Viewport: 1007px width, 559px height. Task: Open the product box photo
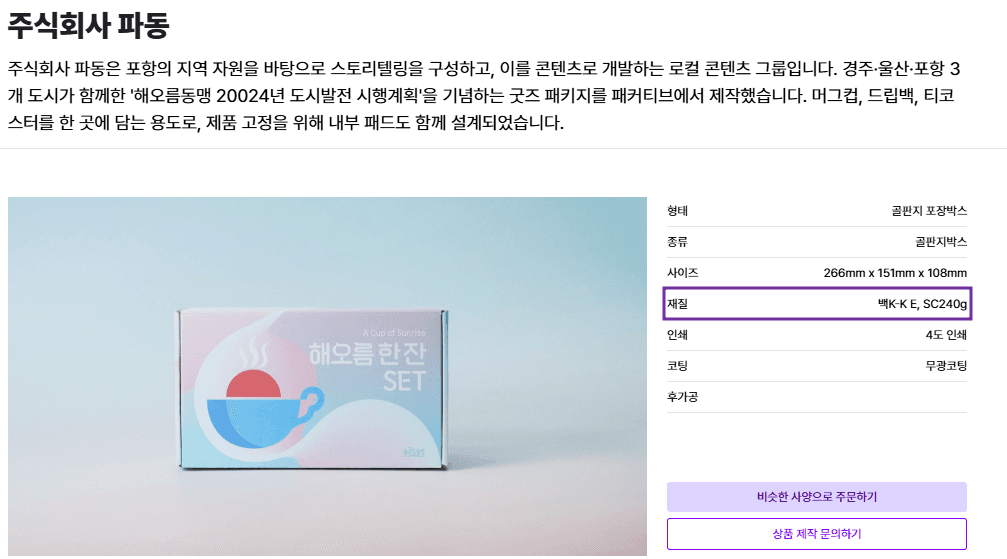(327, 376)
